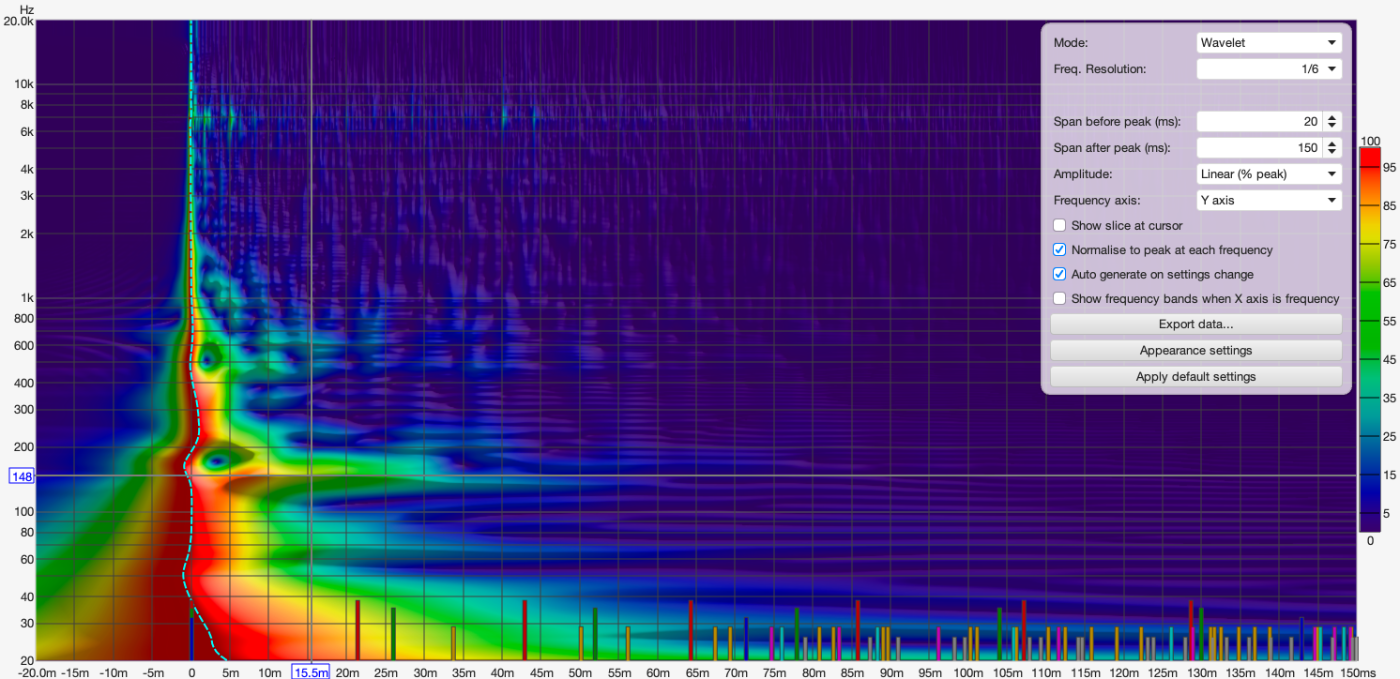The height and width of the screenshot is (679, 1400).
Task: Click the Span before peak value field
Action: tap(1258, 122)
